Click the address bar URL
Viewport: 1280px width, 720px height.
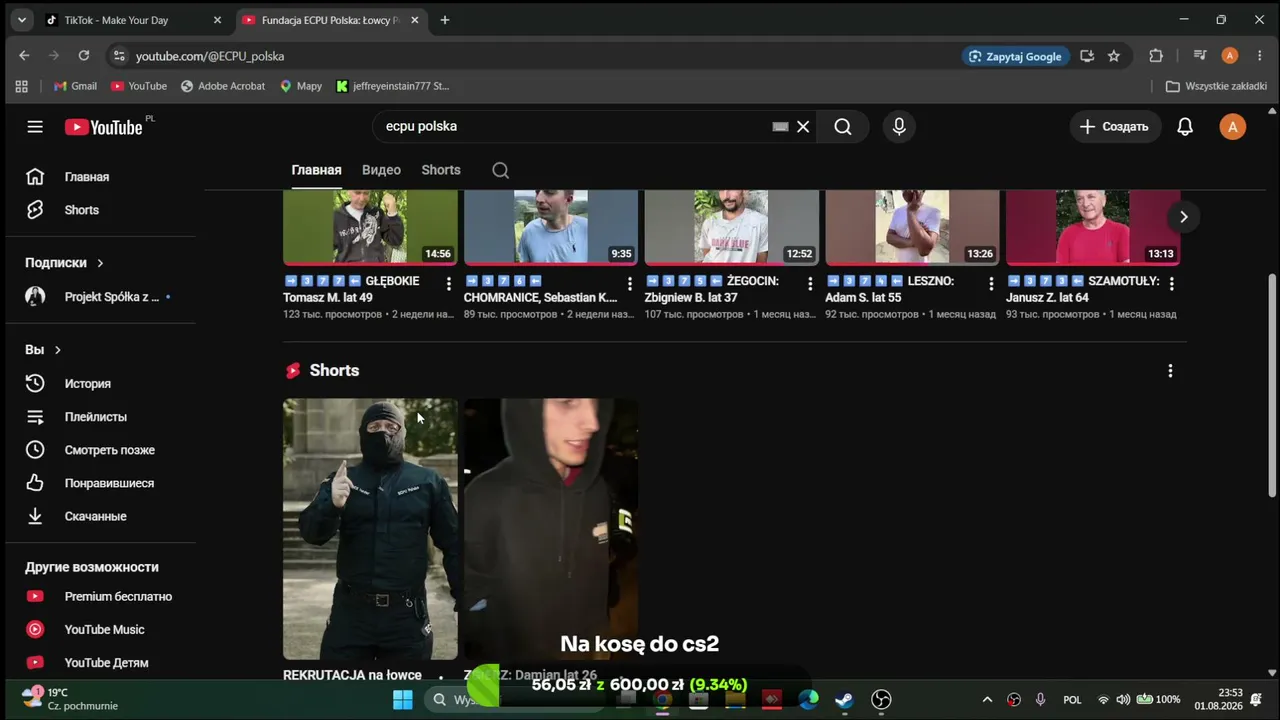[210, 57]
